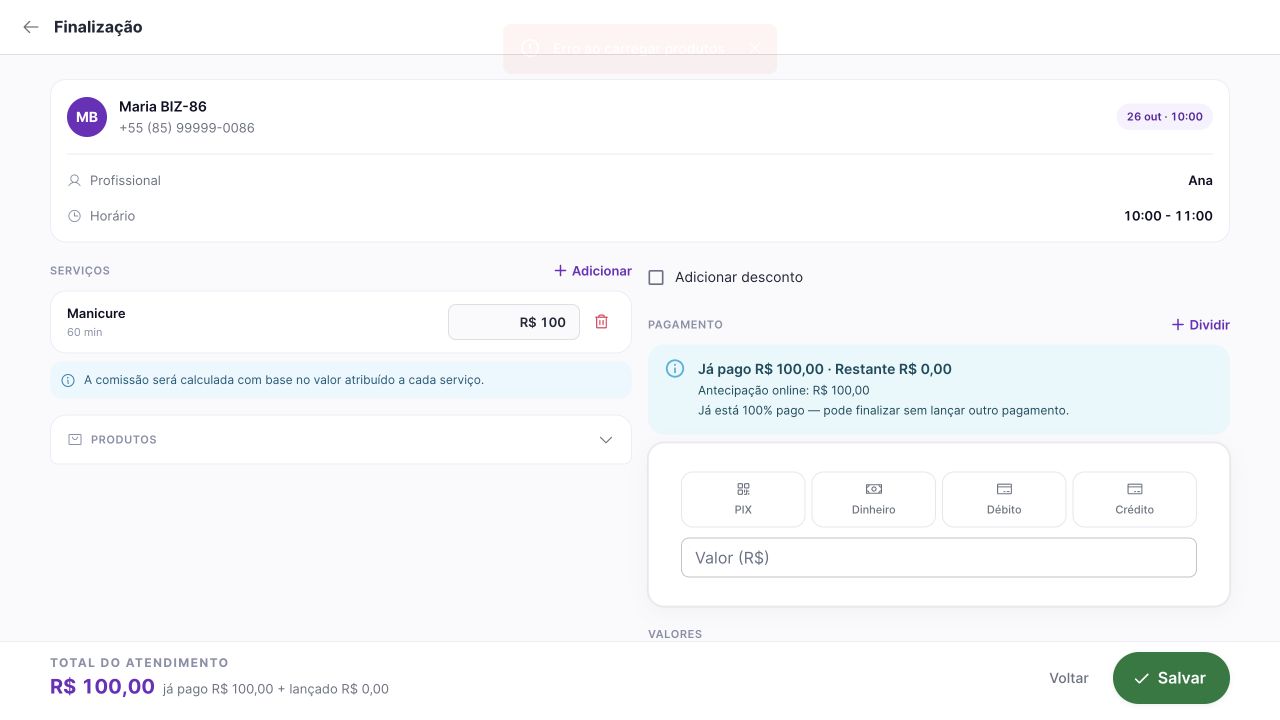Click the time range 10:00 - 11:00
This screenshot has height=720, width=1280.
[x=1168, y=216]
